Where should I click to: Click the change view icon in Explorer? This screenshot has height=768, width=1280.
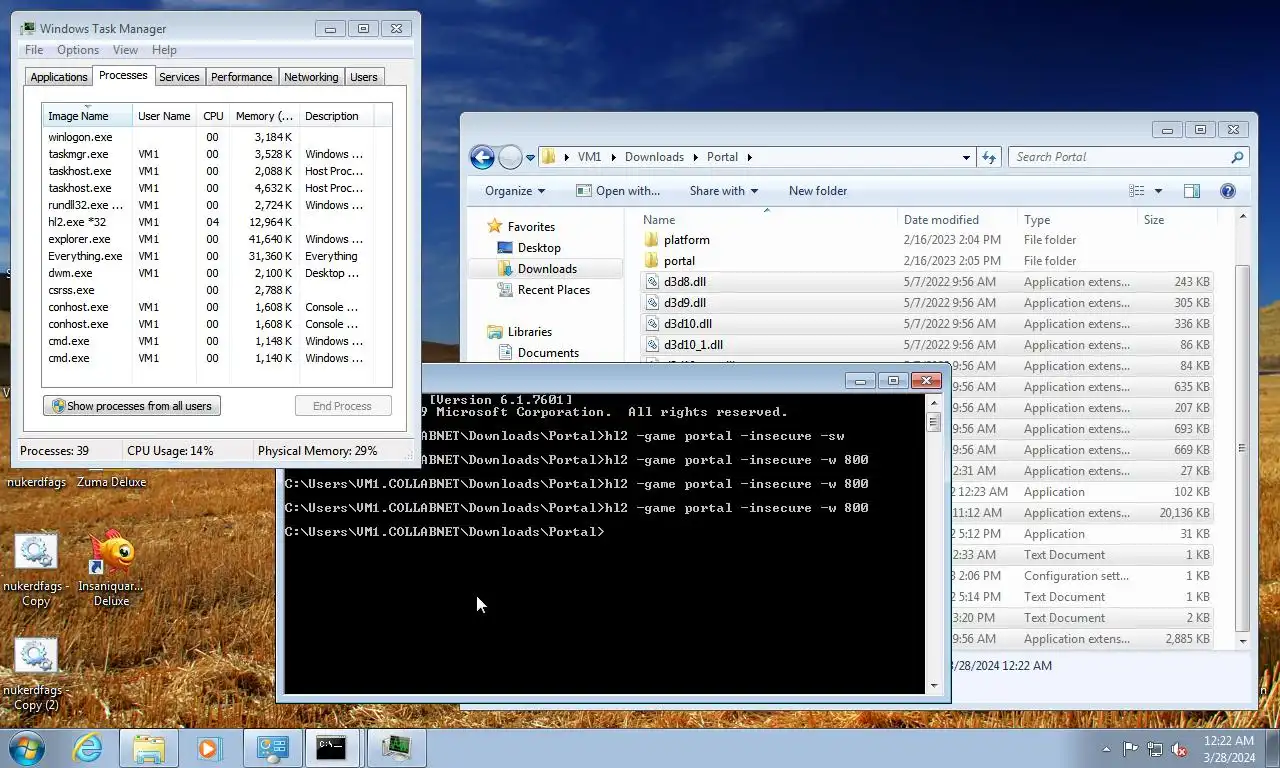click(1137, 191)
